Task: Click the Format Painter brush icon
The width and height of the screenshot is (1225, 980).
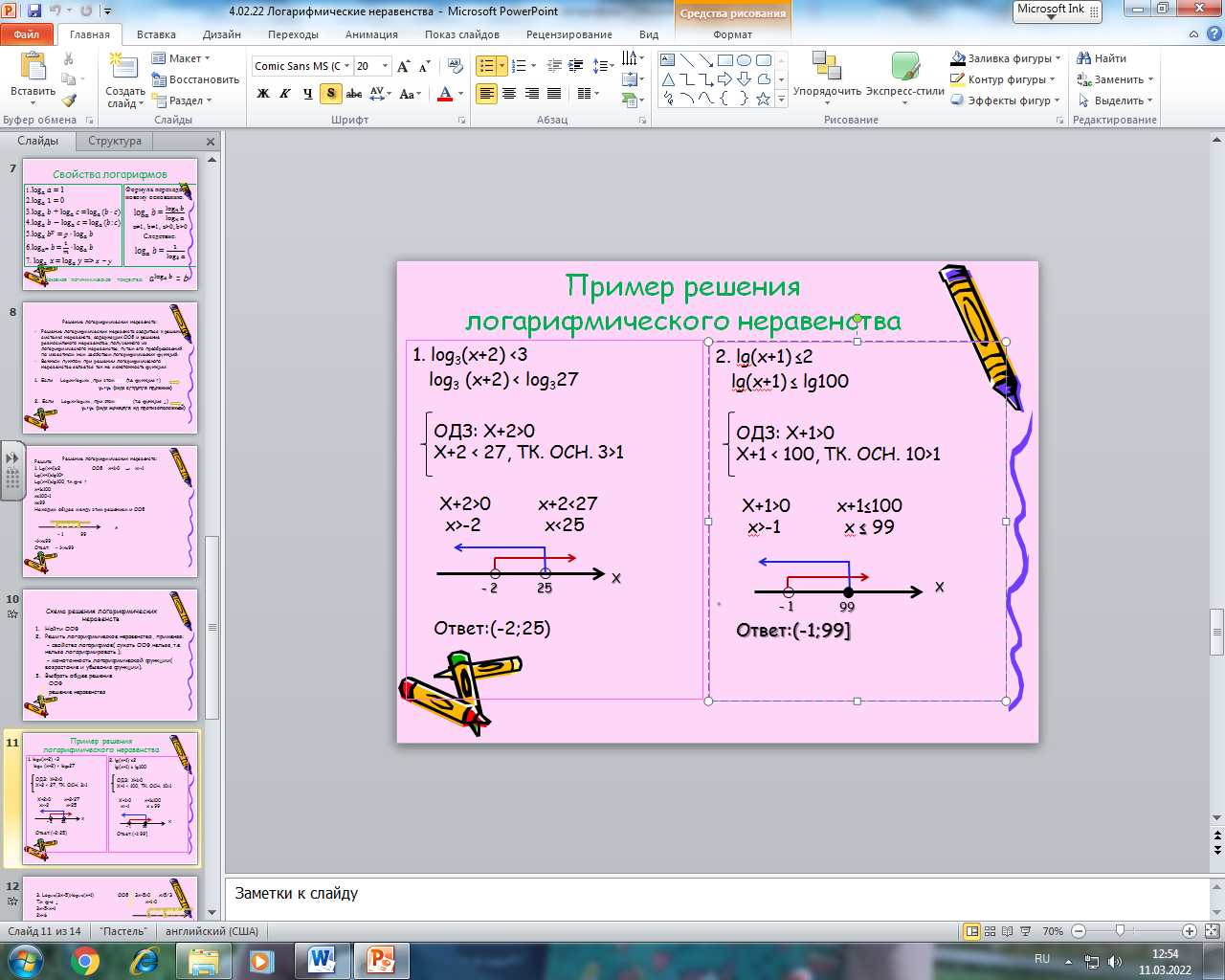Action: tap(69, 100)
